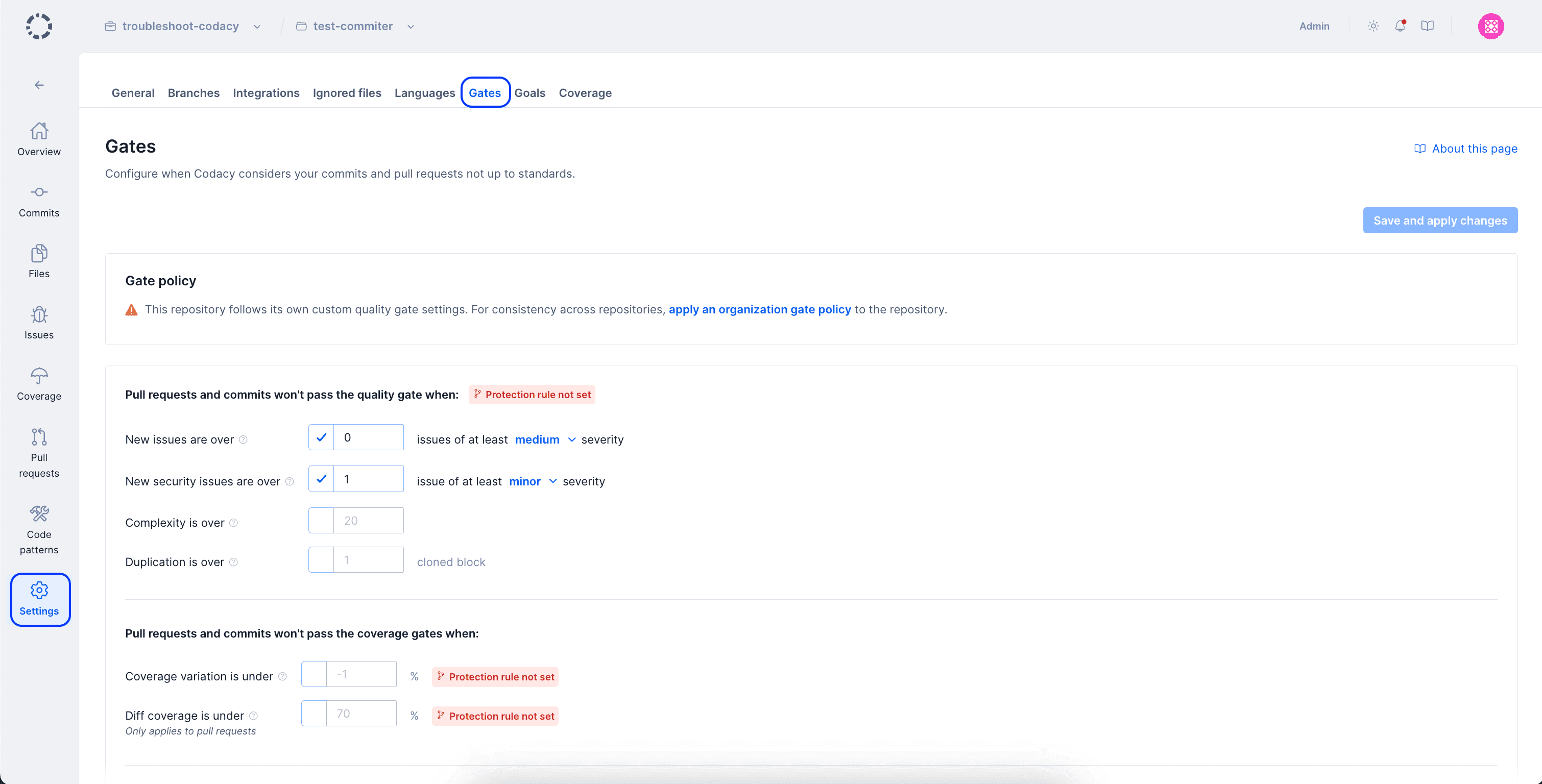1542x784 pixels.
Task: Click the back arrow in the sidebar
Action: (x=39, y=85)
